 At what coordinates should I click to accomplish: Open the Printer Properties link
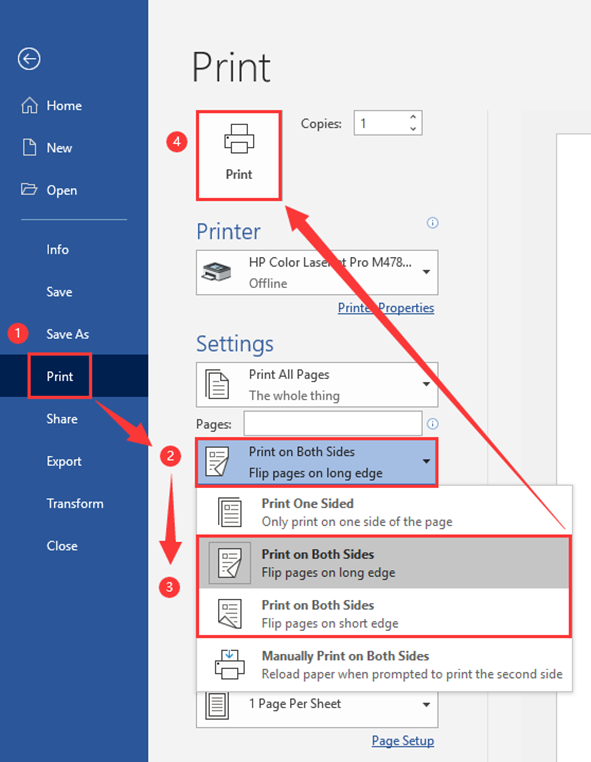tap(386, 308)
